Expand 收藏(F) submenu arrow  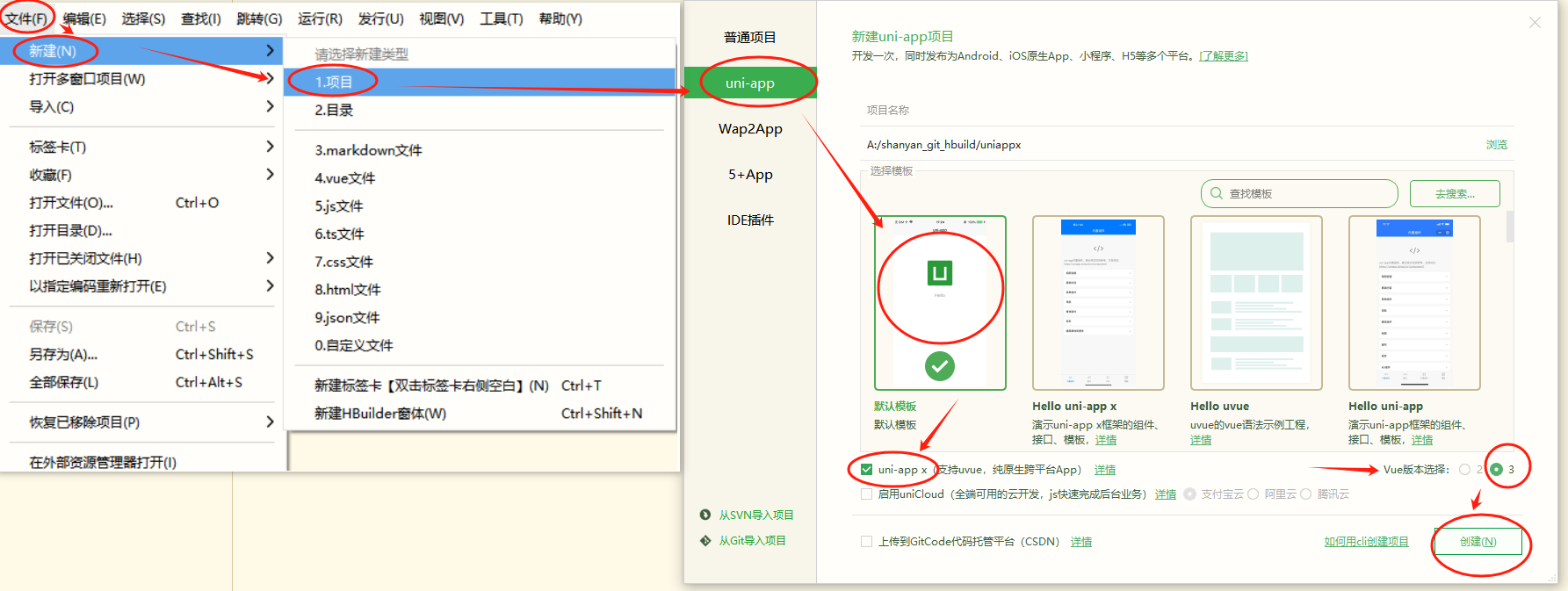point(270,175)
